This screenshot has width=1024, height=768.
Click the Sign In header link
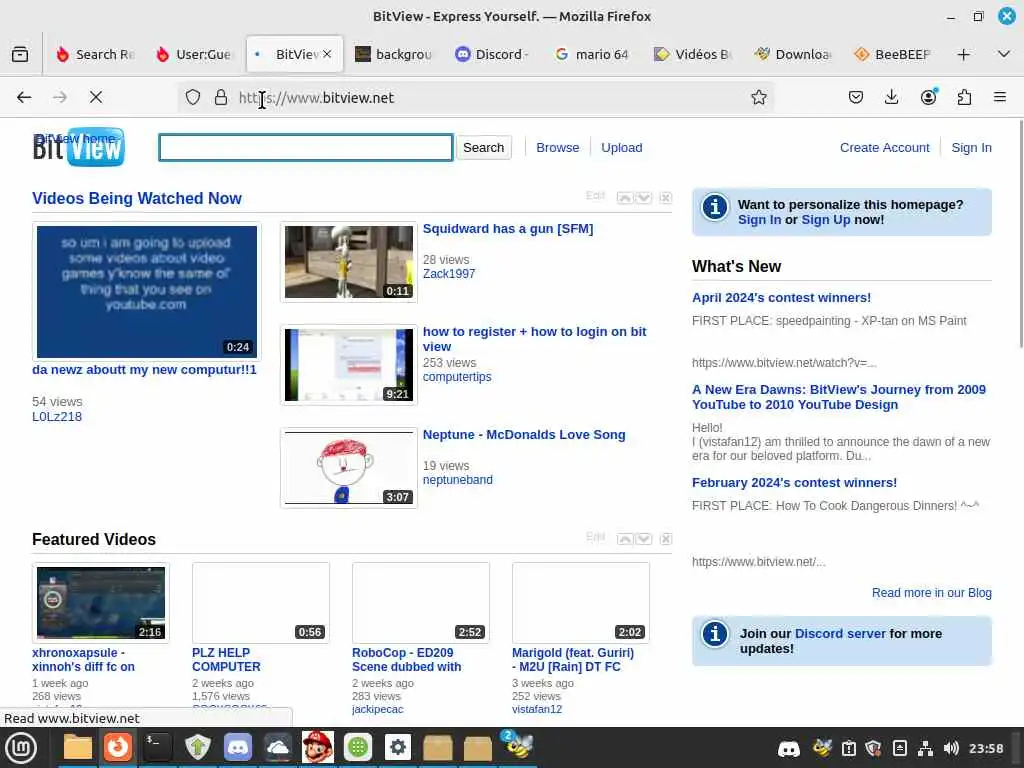[x=971, y=148]
